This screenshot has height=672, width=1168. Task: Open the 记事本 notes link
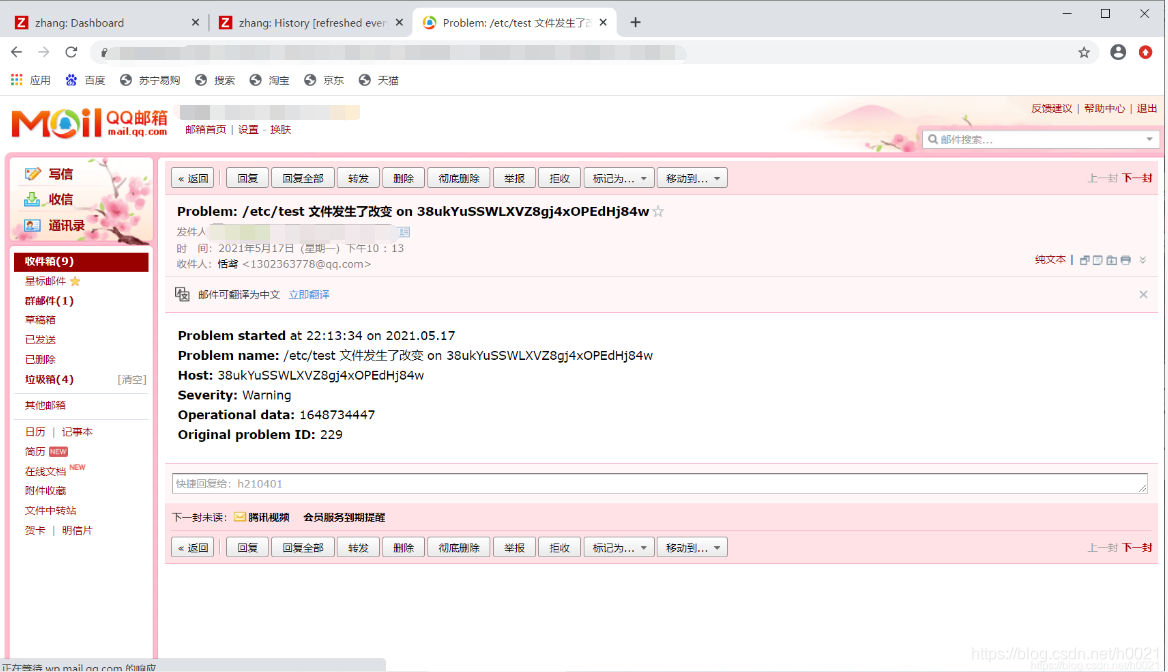77,432
